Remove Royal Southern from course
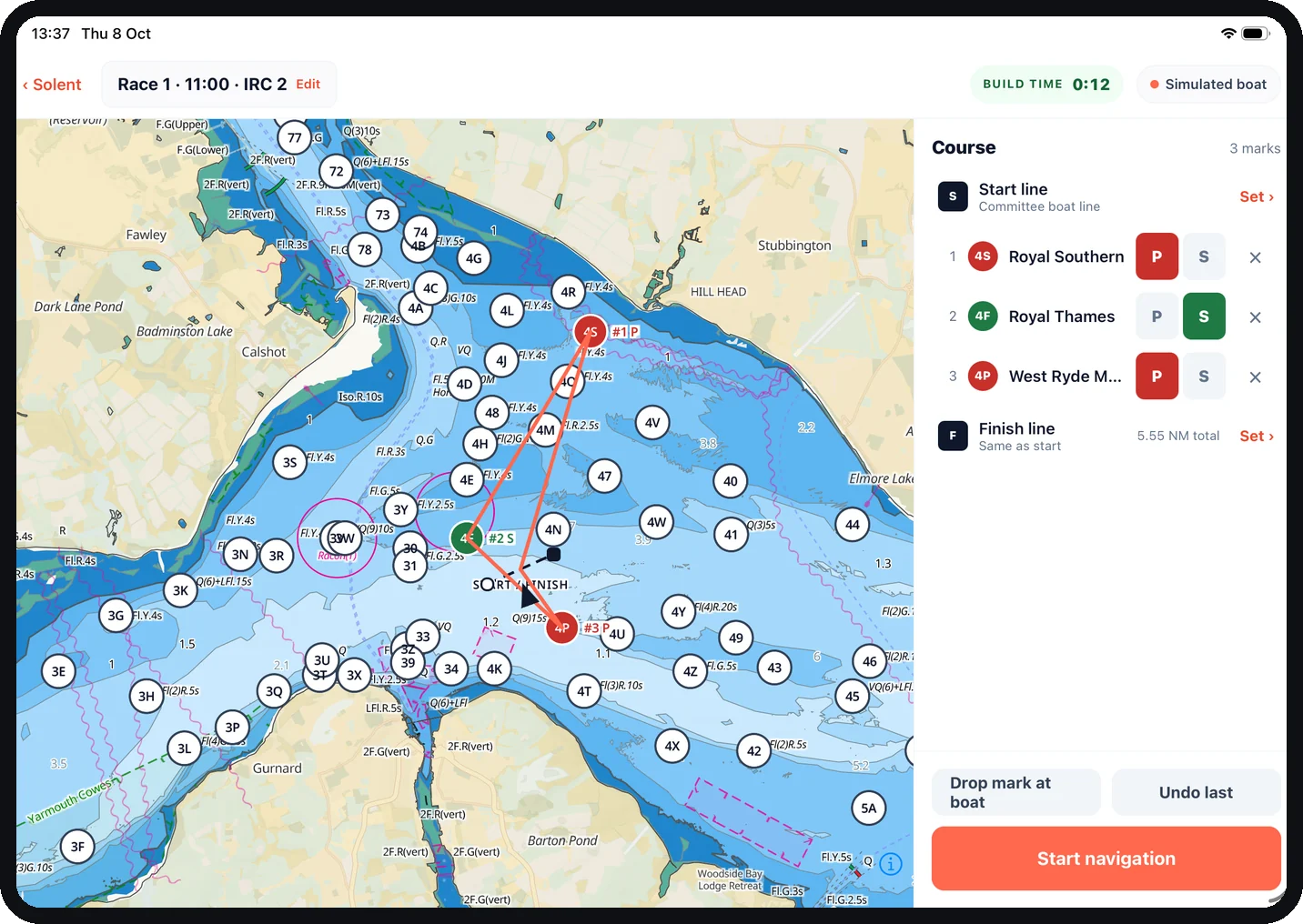The width and height of the screenshot is (1303, 924). pos(1255,257)
